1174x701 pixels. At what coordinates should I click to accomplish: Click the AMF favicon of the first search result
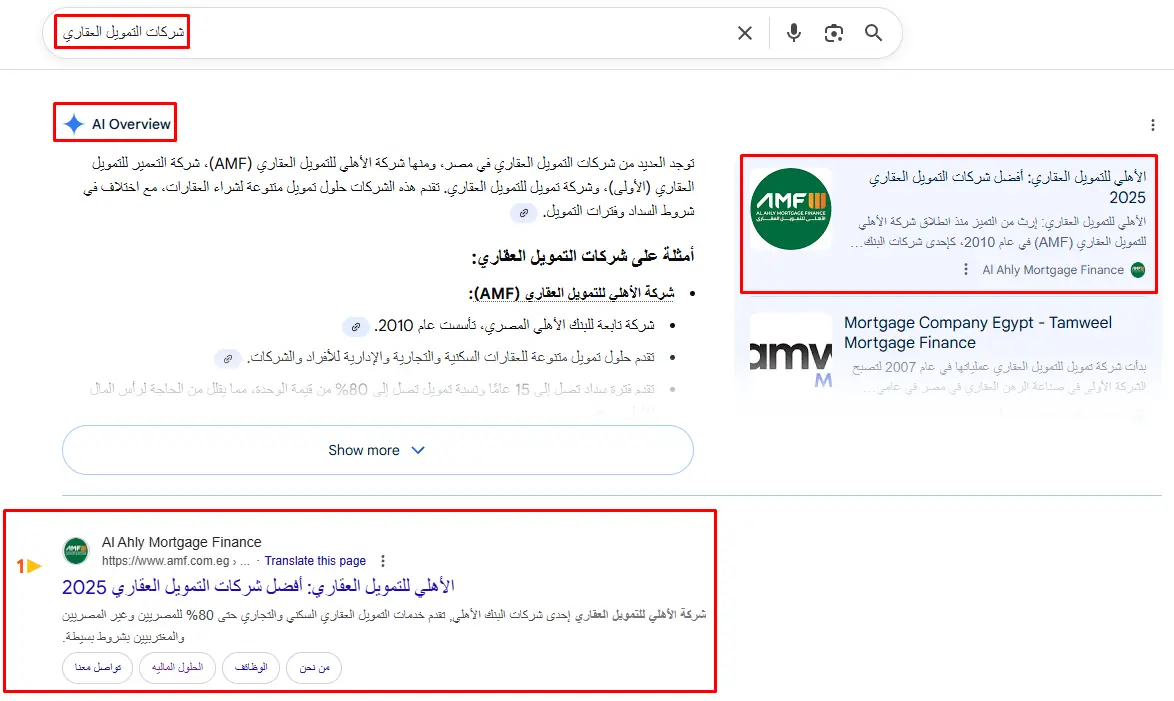[76, 551]
